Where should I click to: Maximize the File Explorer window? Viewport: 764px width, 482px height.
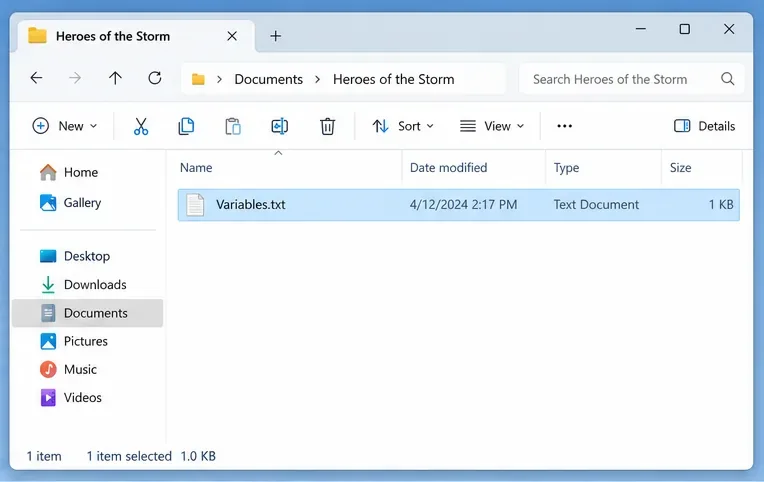(685, 29)
